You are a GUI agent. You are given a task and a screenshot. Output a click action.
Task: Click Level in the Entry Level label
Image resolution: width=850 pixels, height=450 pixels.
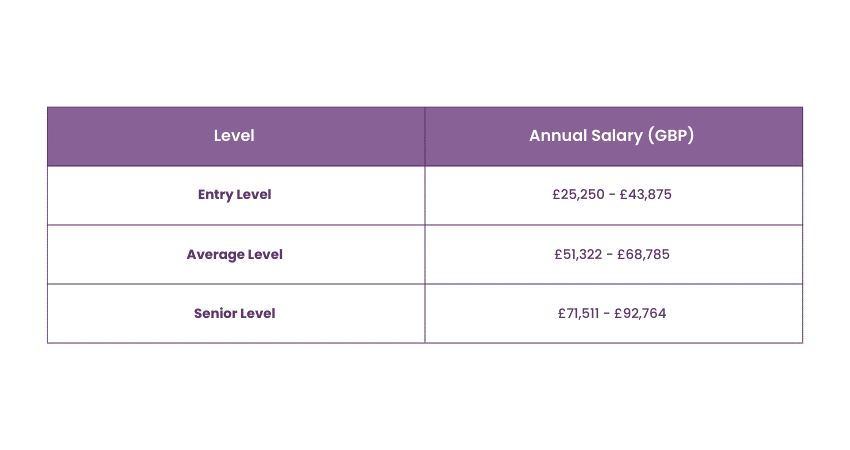[x=254, y=195]
